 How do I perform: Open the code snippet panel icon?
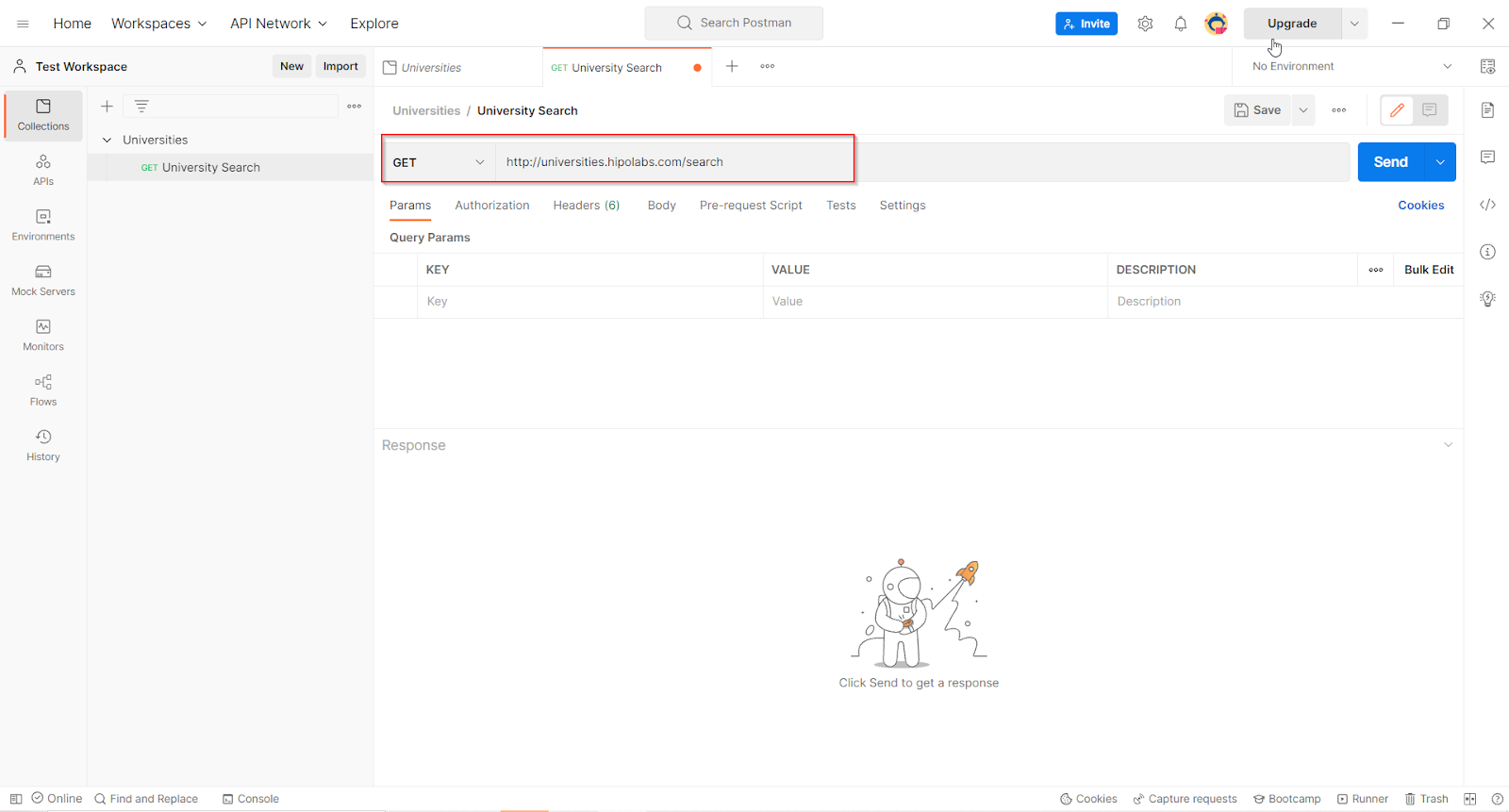point(1487,205)
